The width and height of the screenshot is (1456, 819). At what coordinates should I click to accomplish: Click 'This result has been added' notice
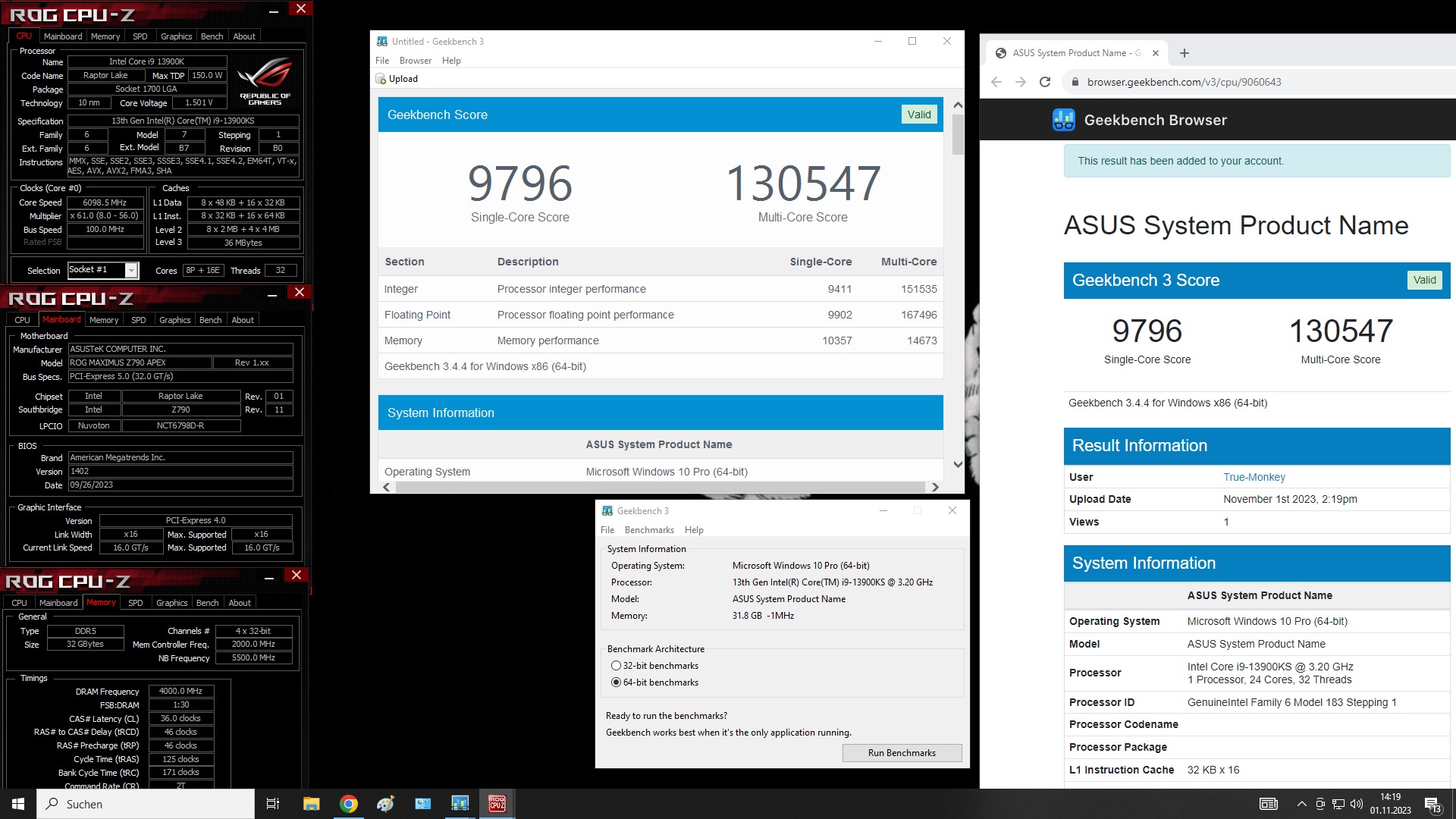(x=1257, y=161)
